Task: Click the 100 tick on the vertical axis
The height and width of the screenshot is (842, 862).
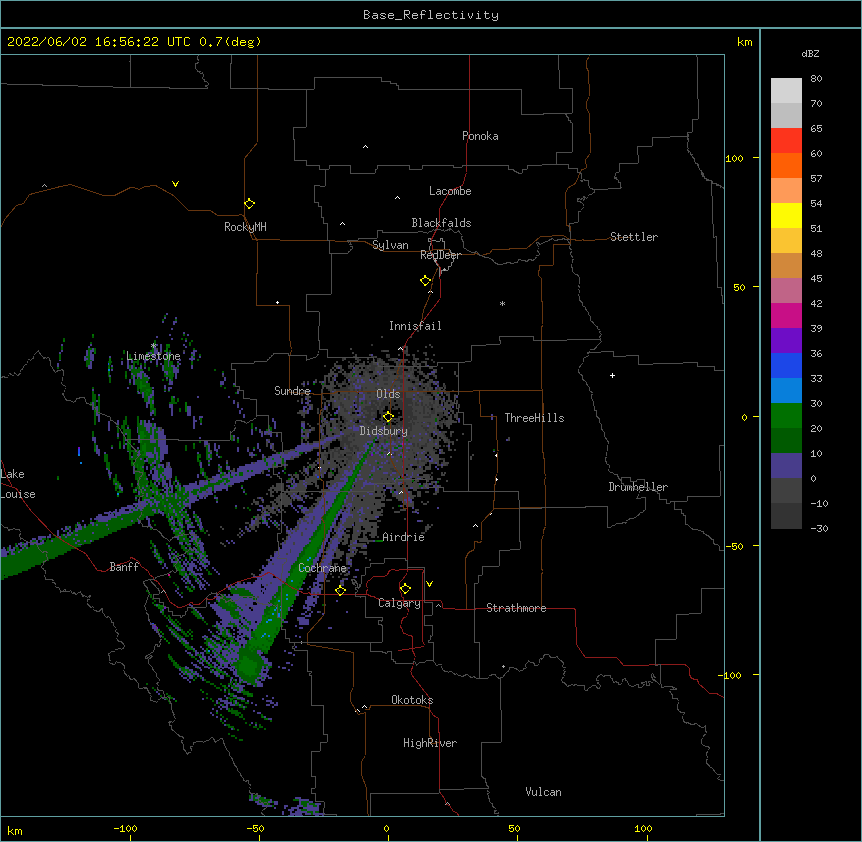Action: 734,158
